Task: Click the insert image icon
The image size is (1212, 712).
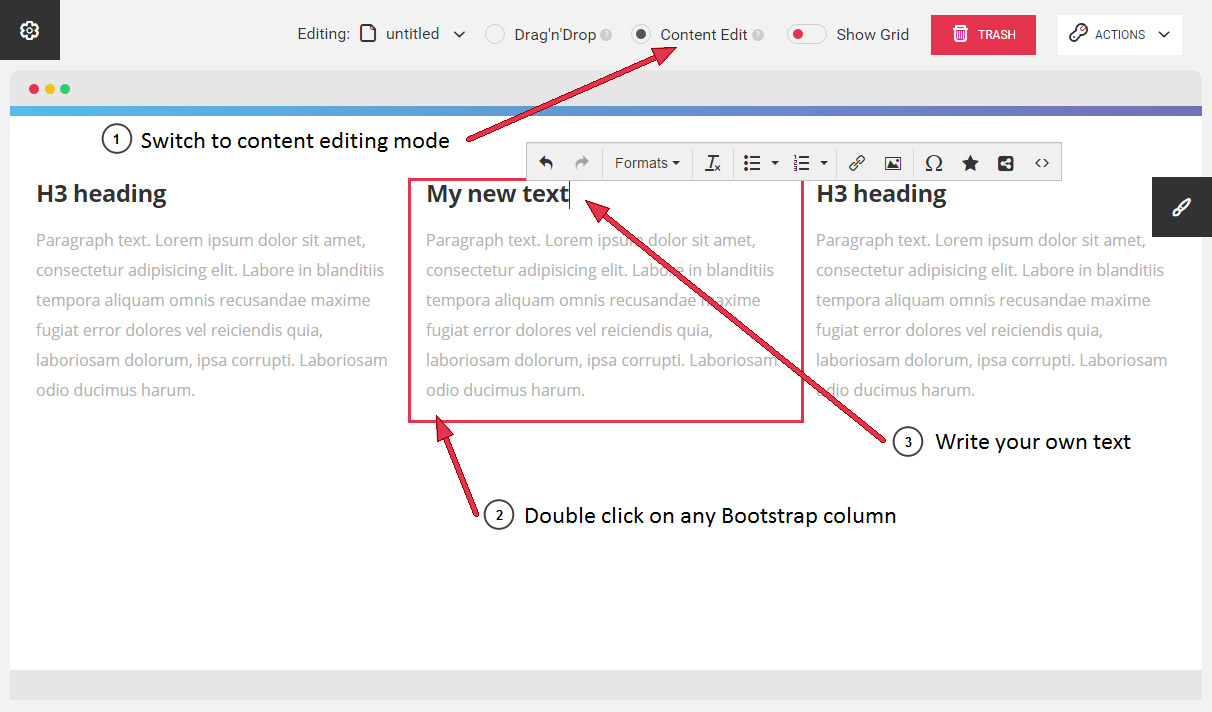Action: (x=893, y=163)
